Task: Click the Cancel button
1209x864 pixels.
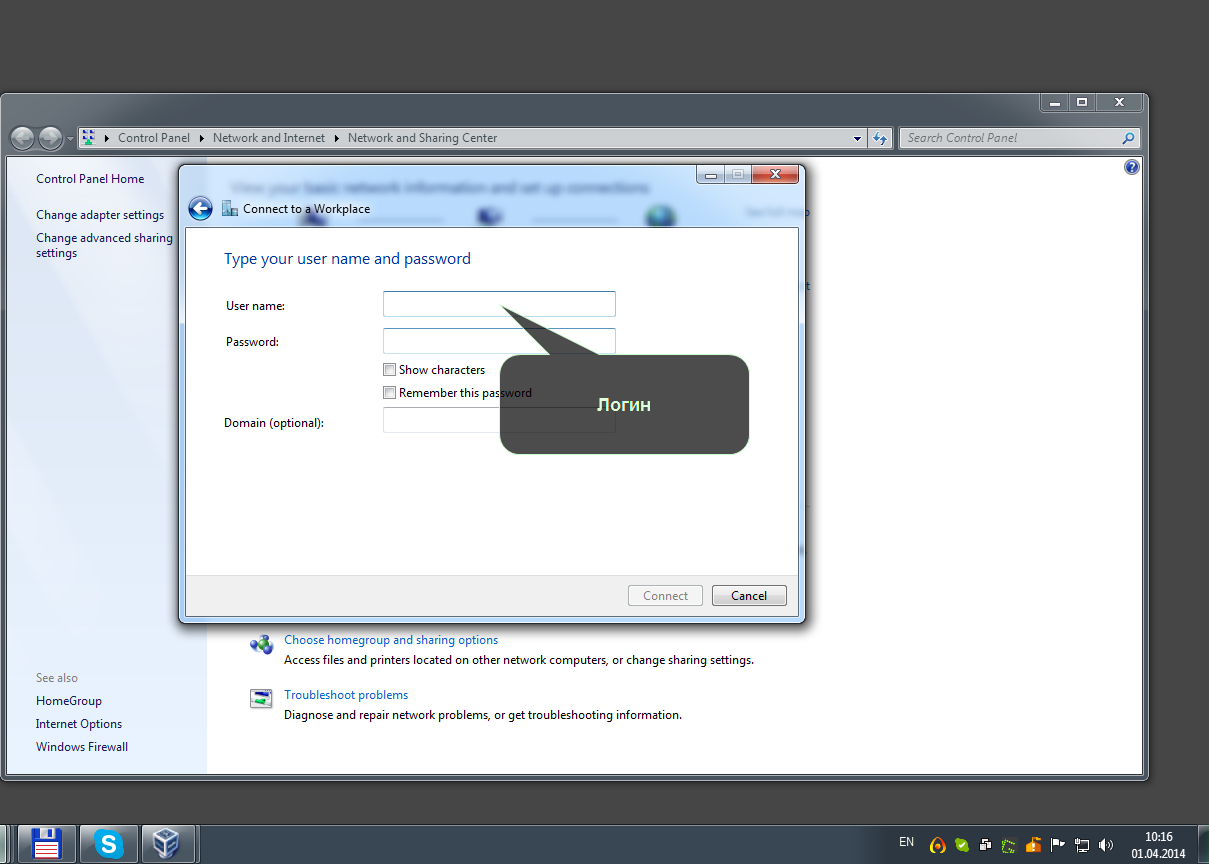Action: point(749,596)
